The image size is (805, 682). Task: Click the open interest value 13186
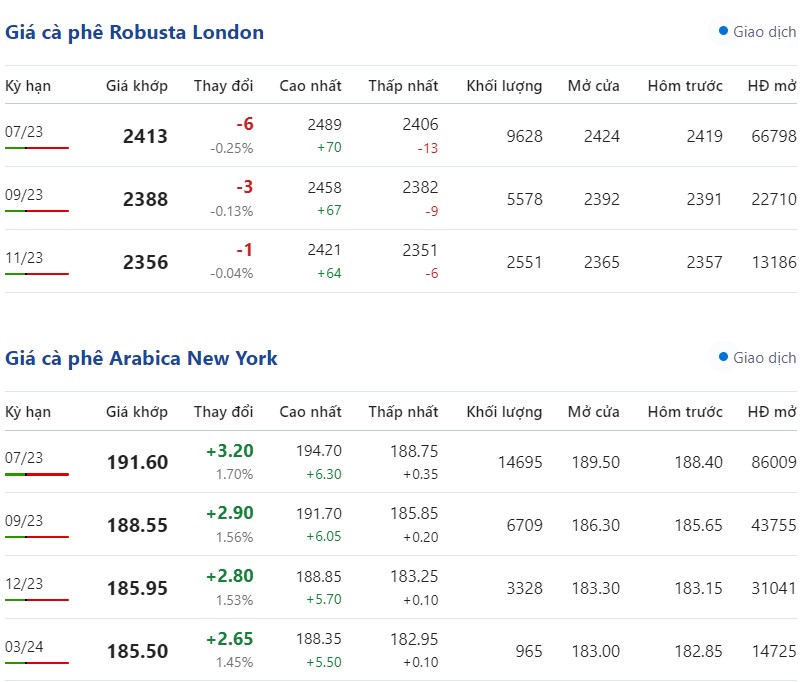point(774,262)
